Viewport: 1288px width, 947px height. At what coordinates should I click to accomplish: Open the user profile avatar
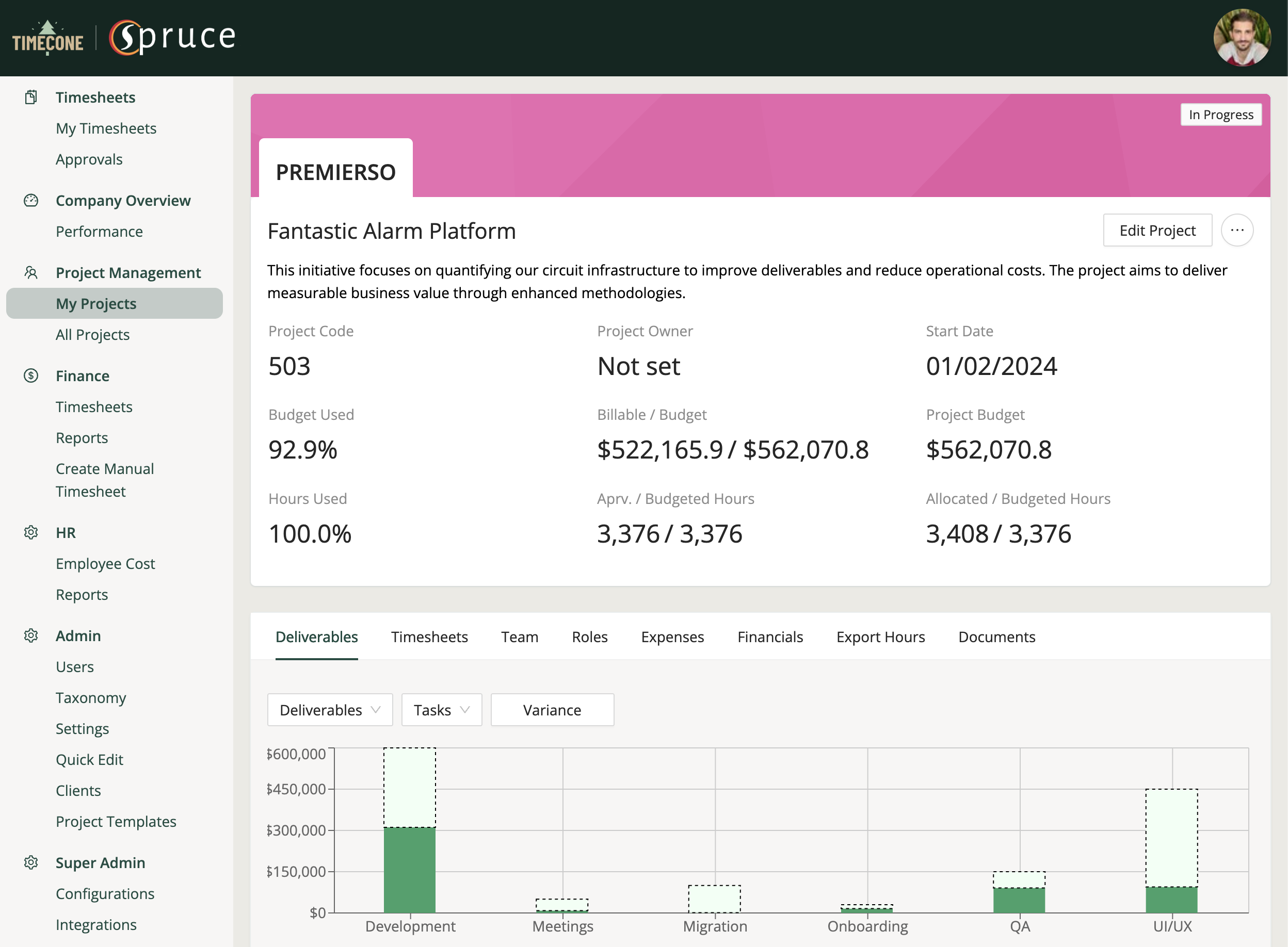[1242, 37]
